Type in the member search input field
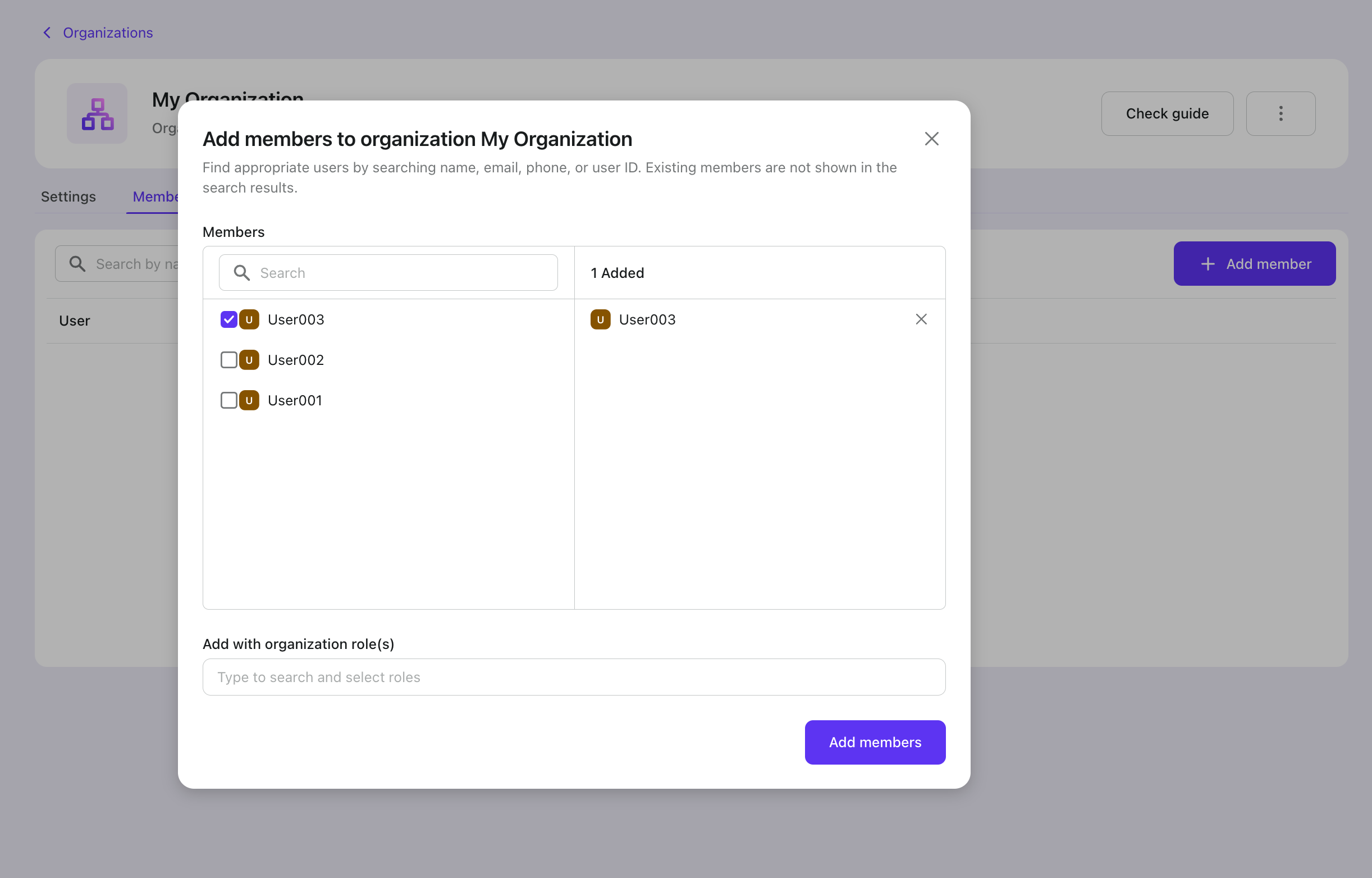1372x878 pixels. click(x=388, y=272)
